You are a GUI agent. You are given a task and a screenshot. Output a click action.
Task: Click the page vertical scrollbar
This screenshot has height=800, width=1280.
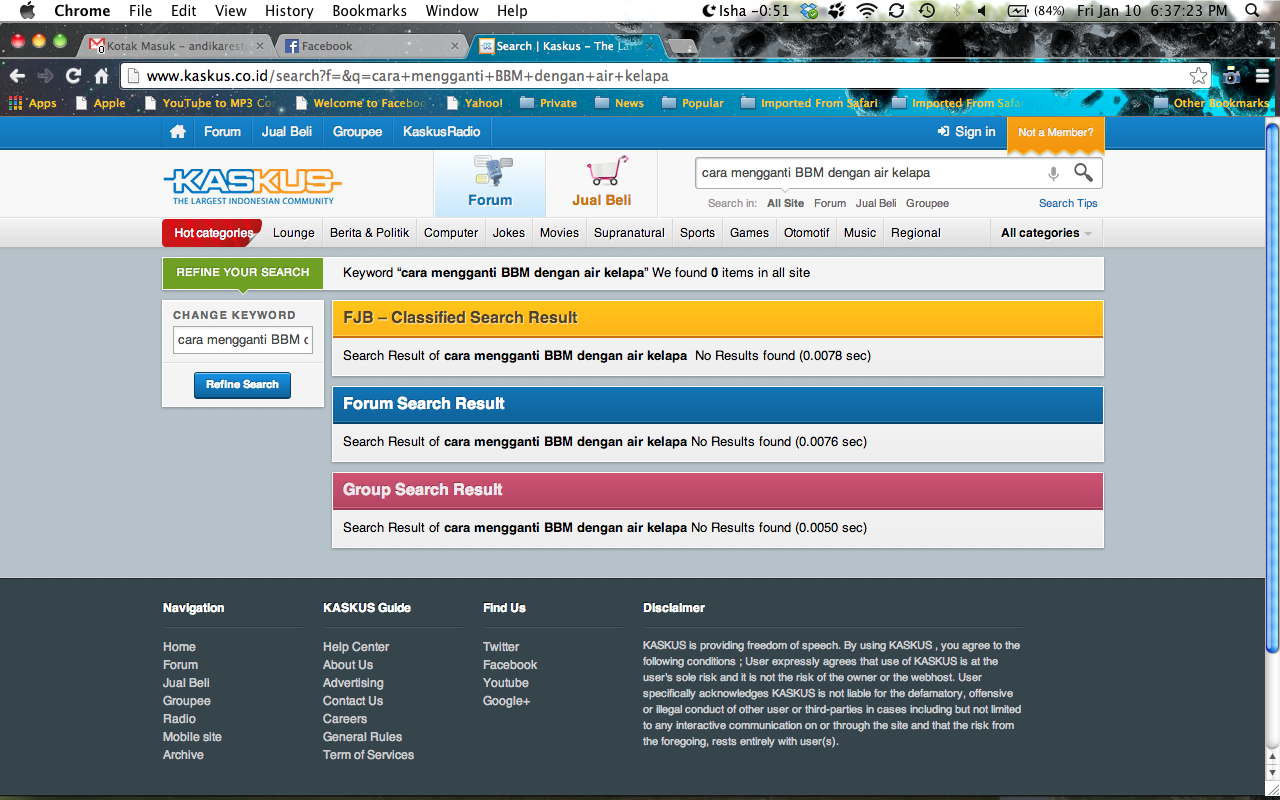1272,387
